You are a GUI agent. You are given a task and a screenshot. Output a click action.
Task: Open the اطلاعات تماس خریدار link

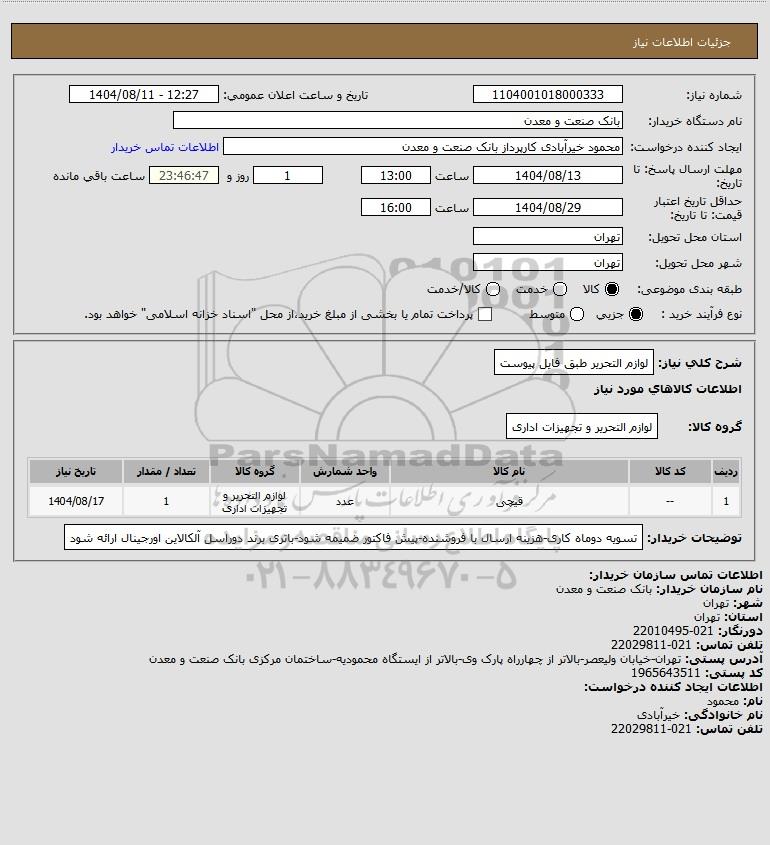(165, 147)
